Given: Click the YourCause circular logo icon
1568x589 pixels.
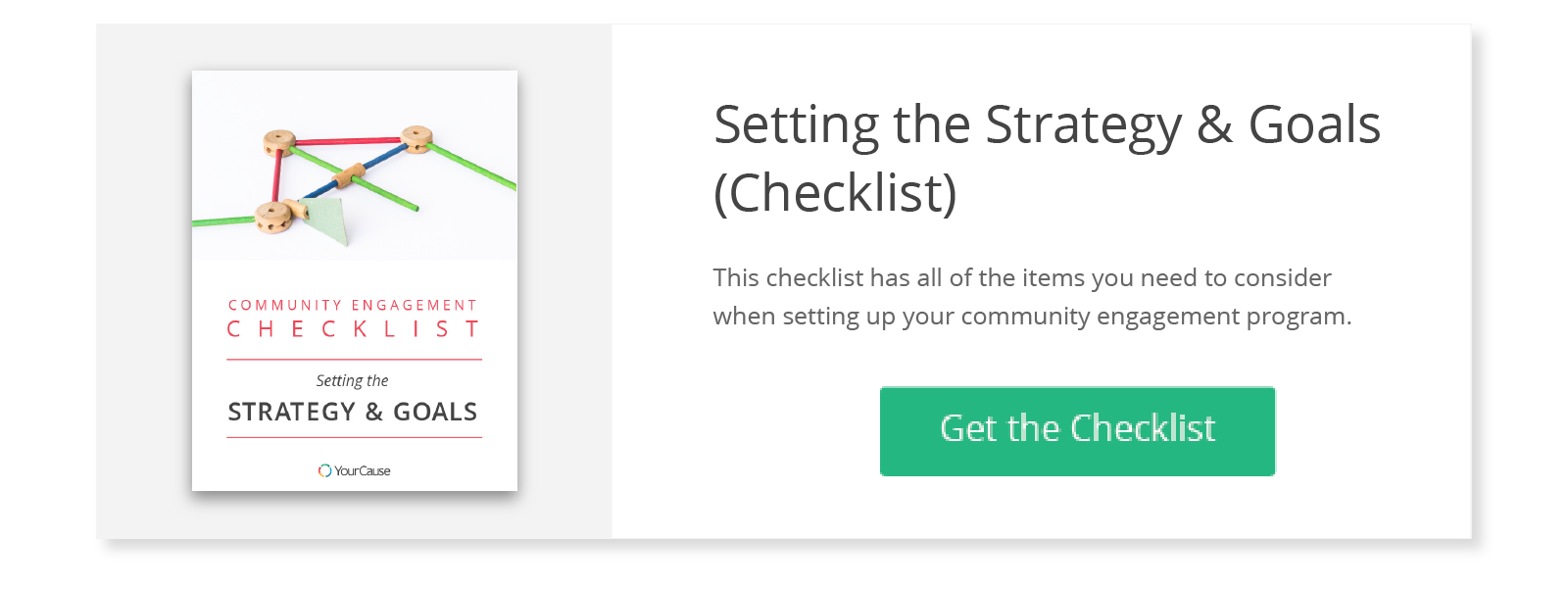Looking at the screenshot, I should click(324, 470).
